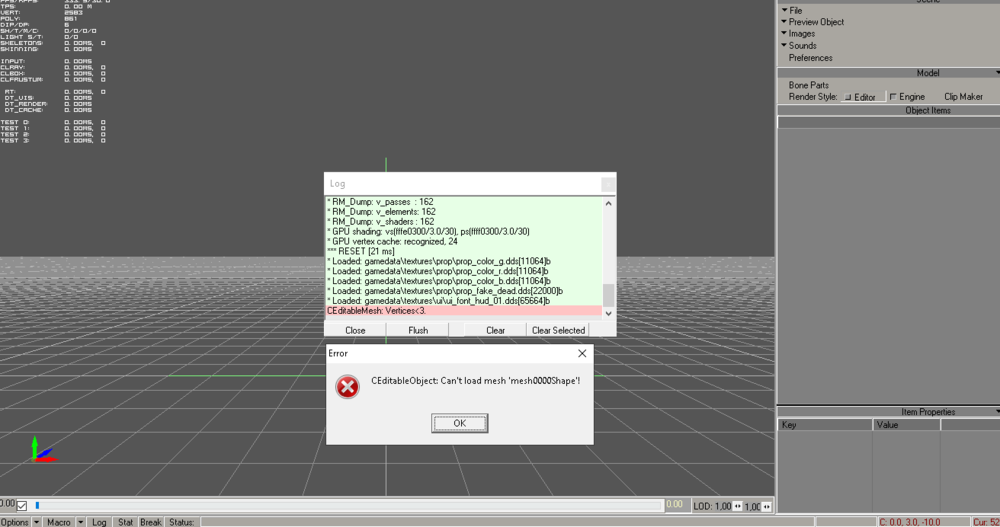The width and height of the screenshot is (1000, 527).
Task: Toggle the checkbox beside the timeline slider
Action: click(x=22, y=506)
